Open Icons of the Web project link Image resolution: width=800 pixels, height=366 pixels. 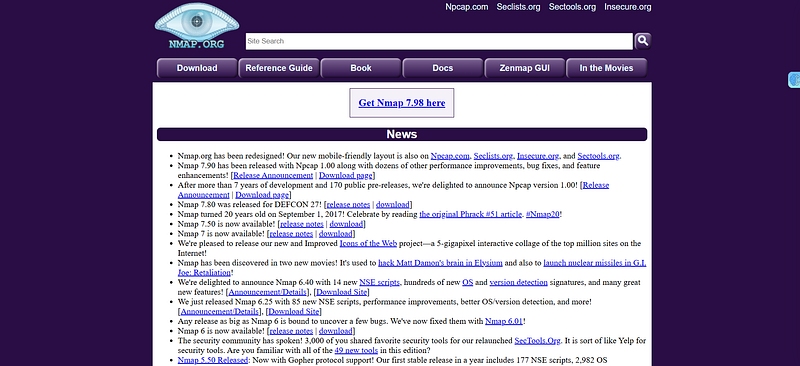pos(368,243)
